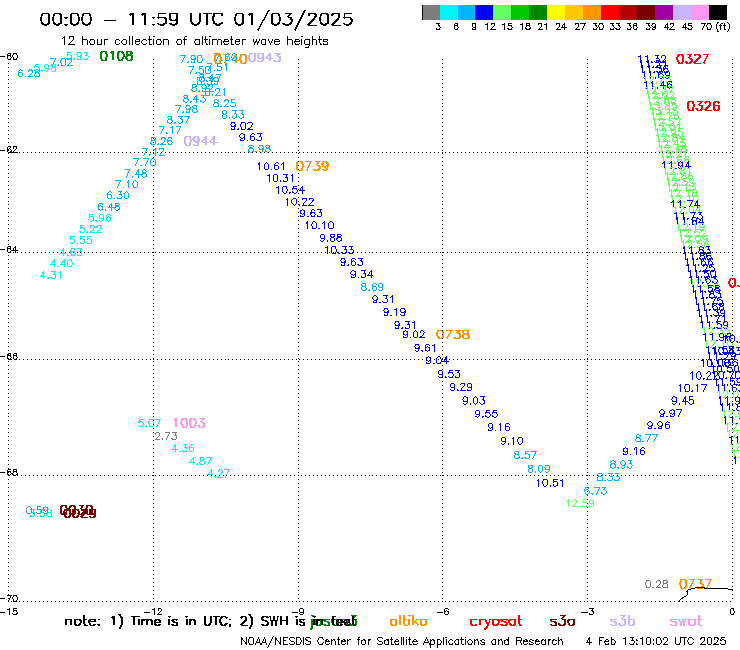This screenshot has width=740, height=650.
Task: Click the wave height value 10.31
Action: click(280, 178)
